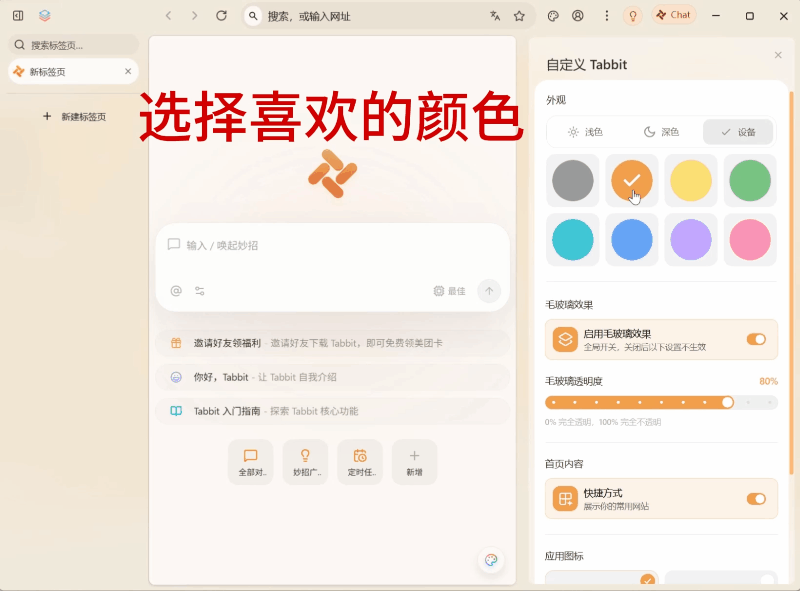Image resolution: width=800 pixels, height=591 pixels.
Task: Toggle the 快捷方式 switch
Action: (x=756, y=499)
